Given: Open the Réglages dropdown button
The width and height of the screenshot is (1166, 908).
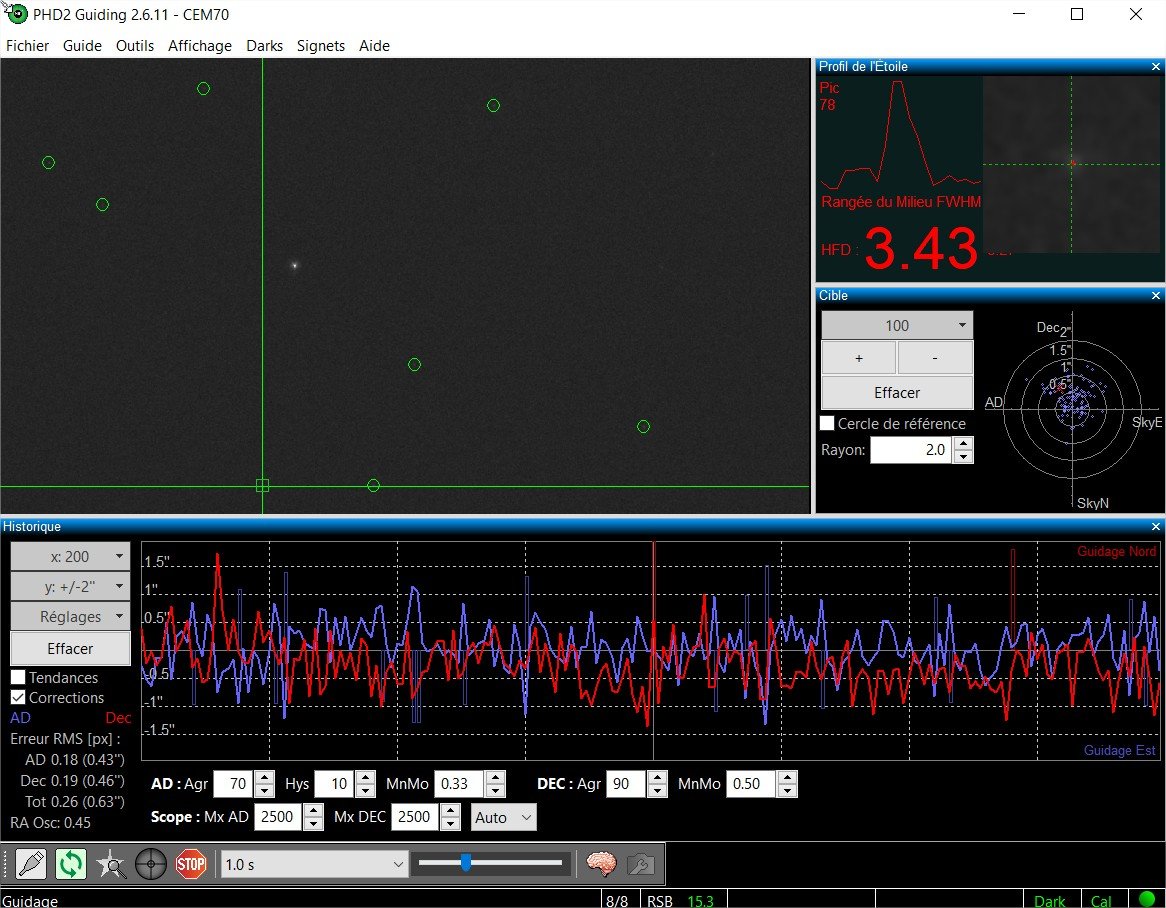Looking at the screenshot, I should 71,616.
